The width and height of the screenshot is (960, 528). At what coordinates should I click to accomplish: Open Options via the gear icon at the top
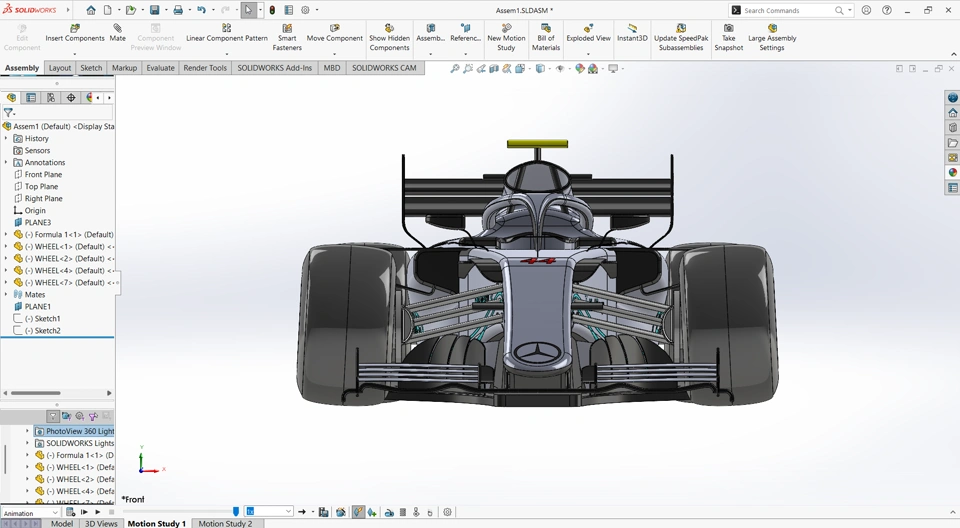pyautogui.click(x=305, y=10)
